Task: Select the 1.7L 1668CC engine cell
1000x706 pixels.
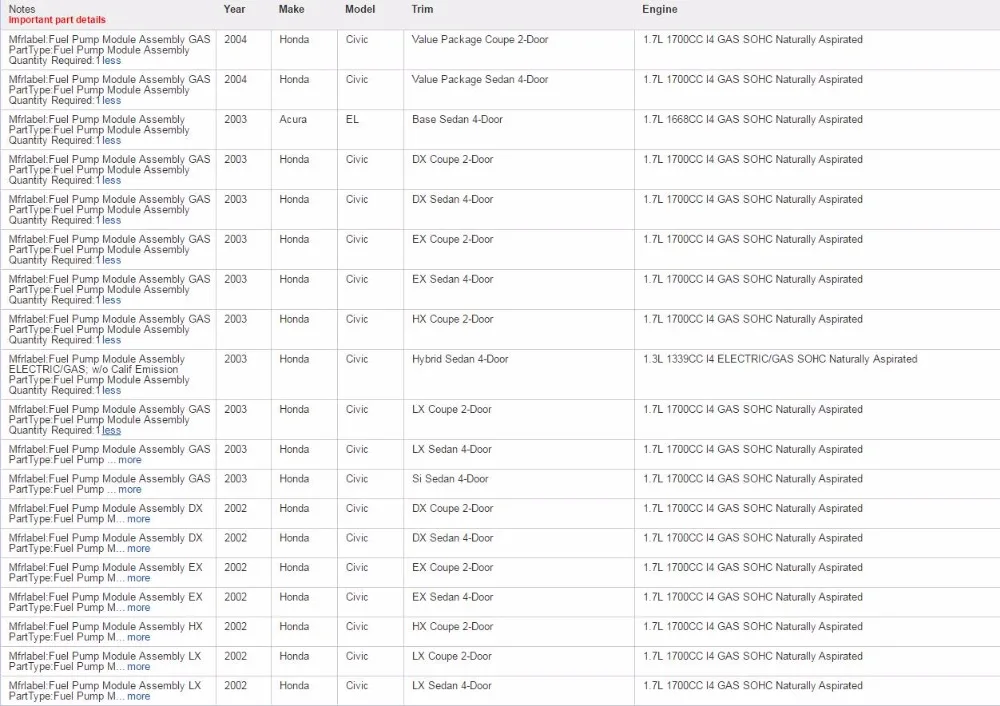Action: click(x=753, y=119)
